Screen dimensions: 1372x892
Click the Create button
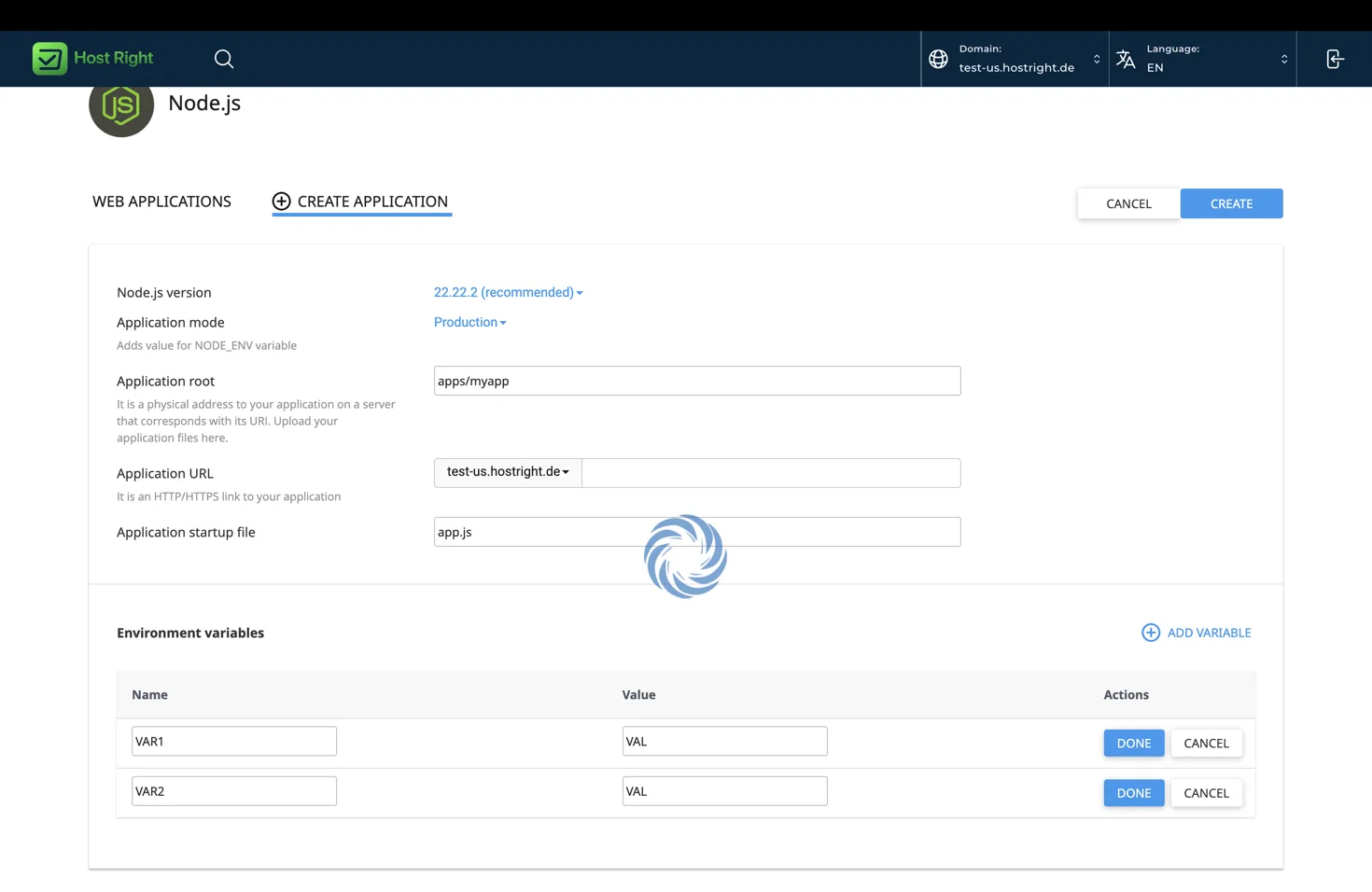(1231, 203)
